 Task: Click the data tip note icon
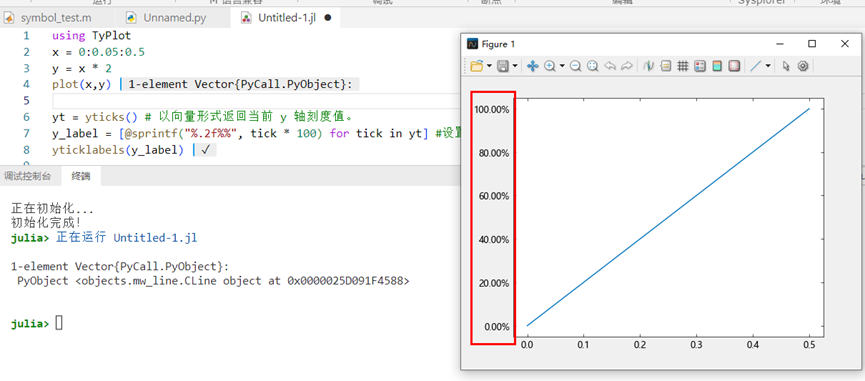tap(666, 66)
